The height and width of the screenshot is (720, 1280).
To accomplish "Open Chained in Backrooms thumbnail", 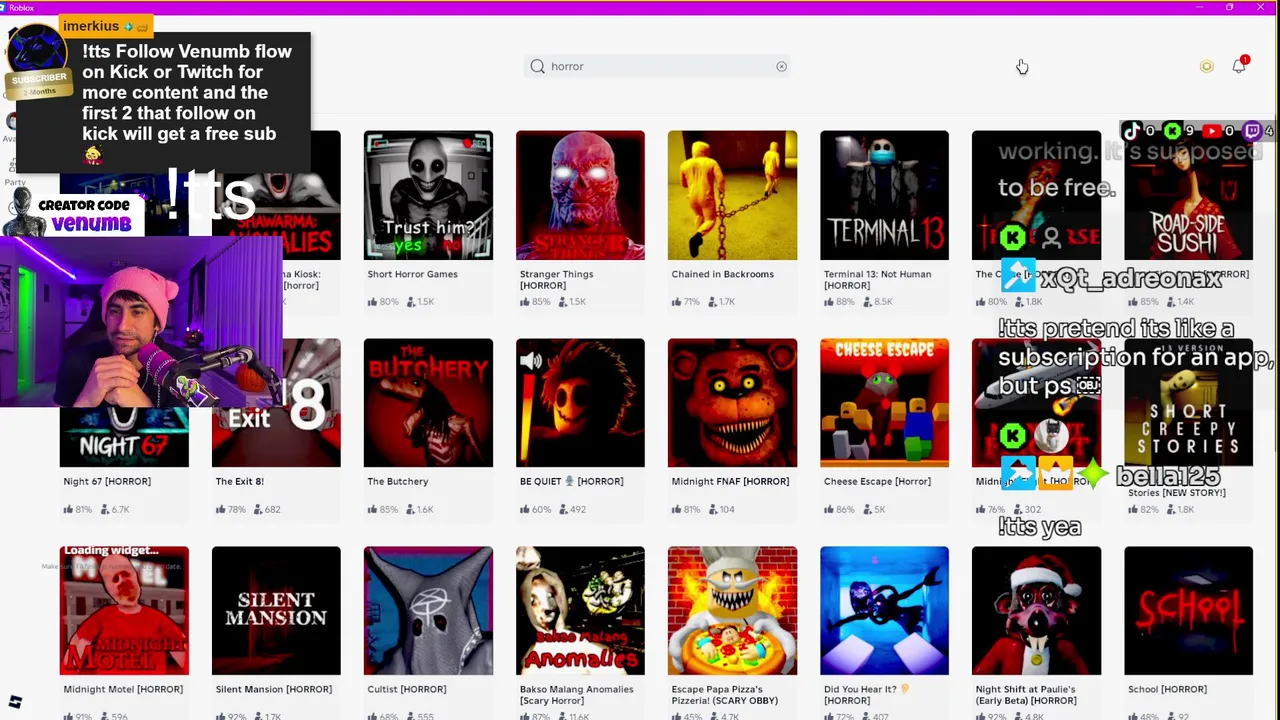I will (x=732, y=195).
